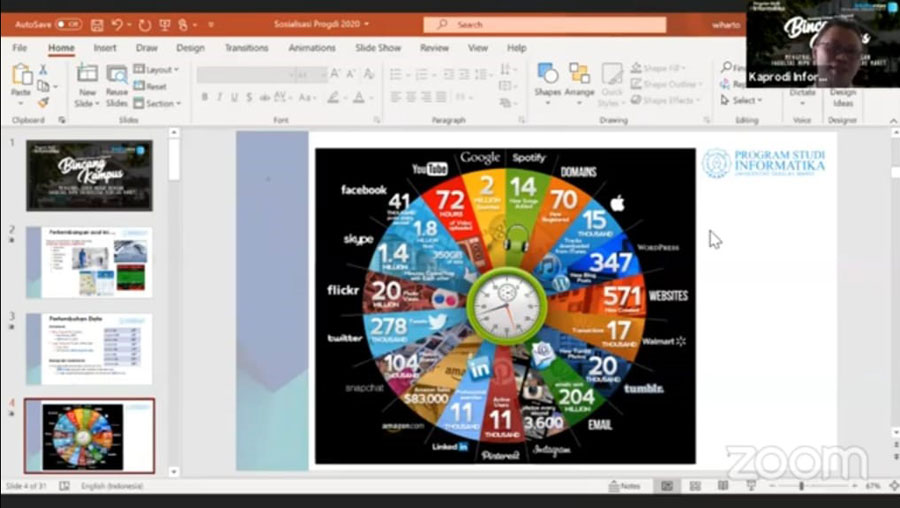The image size is (900, 508).
Task: Collapse the ribbon
Action: point(893,121)
